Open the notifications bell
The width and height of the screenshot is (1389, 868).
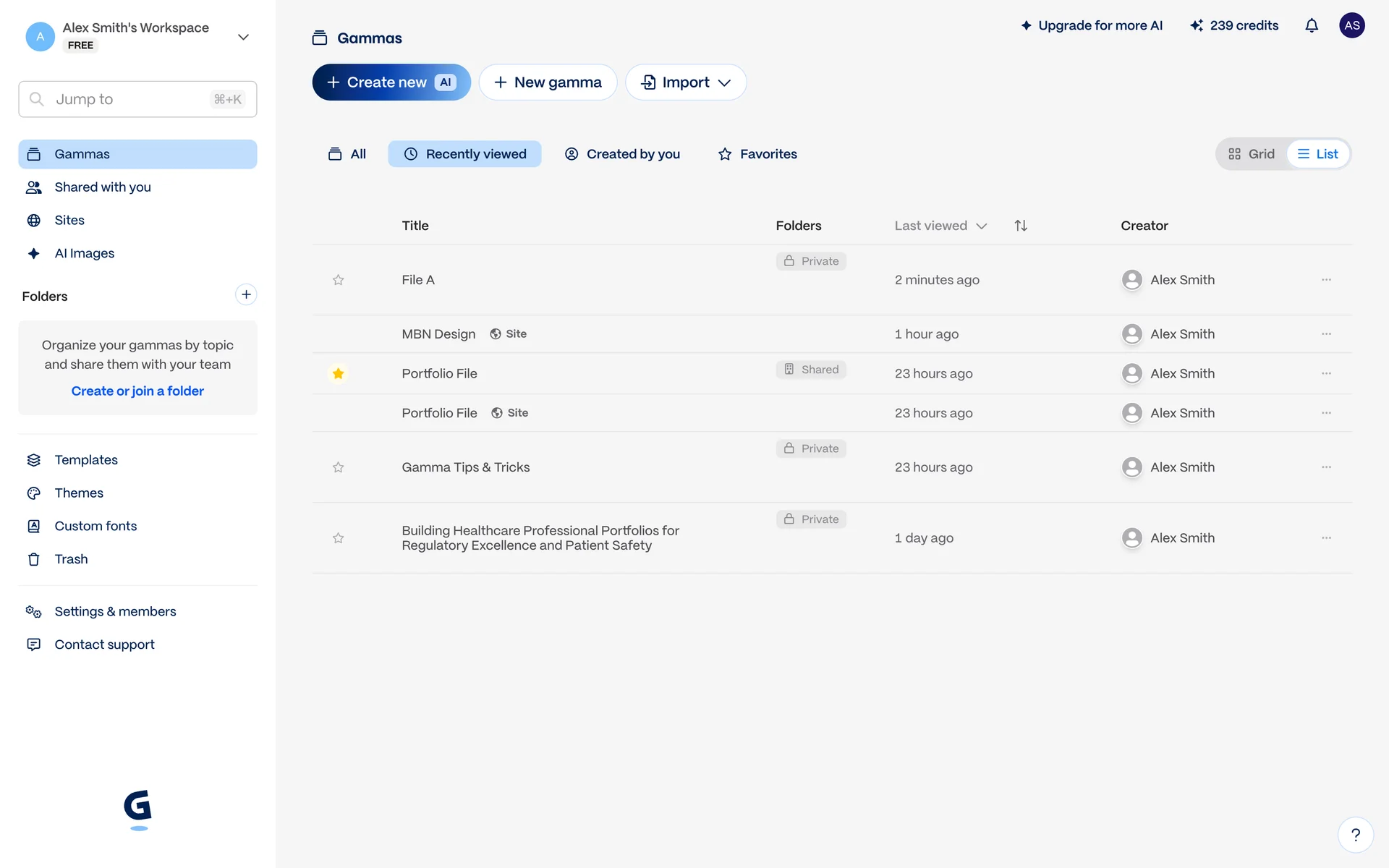[x=1311, y=26]
